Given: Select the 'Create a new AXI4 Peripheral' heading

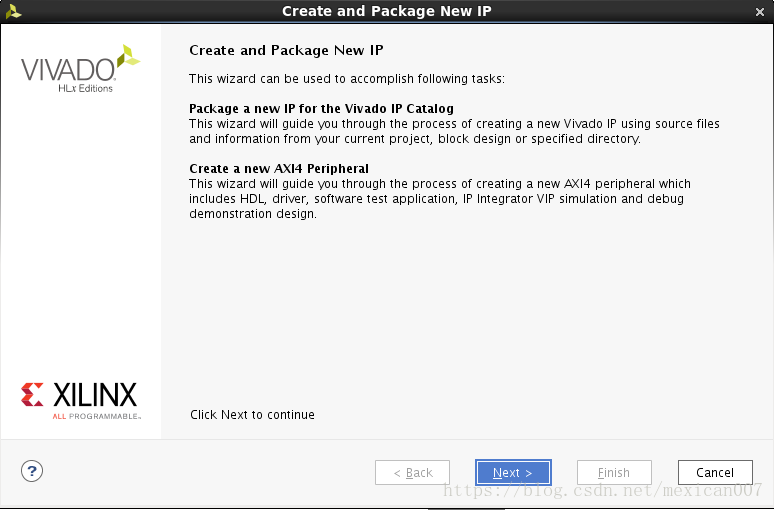Looking at the screenshot, I should 279,168.
